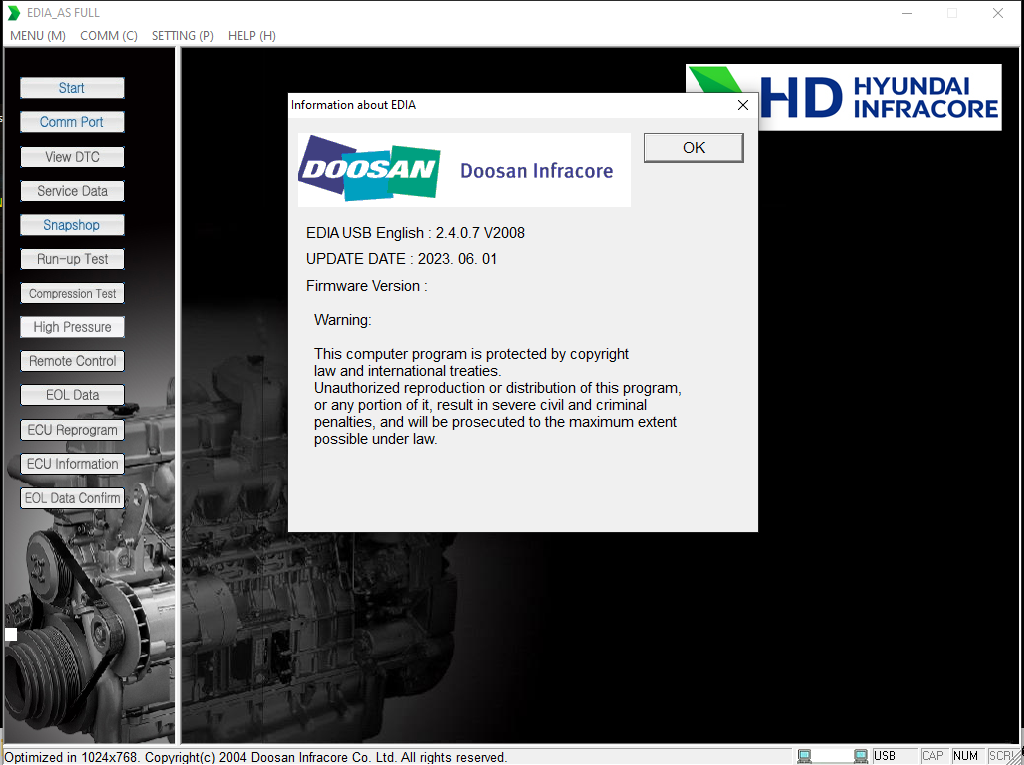The height and width of the screenshot is (765, 1024).
Task: Choose ECU Reprogram
Action: click(72, 430)
